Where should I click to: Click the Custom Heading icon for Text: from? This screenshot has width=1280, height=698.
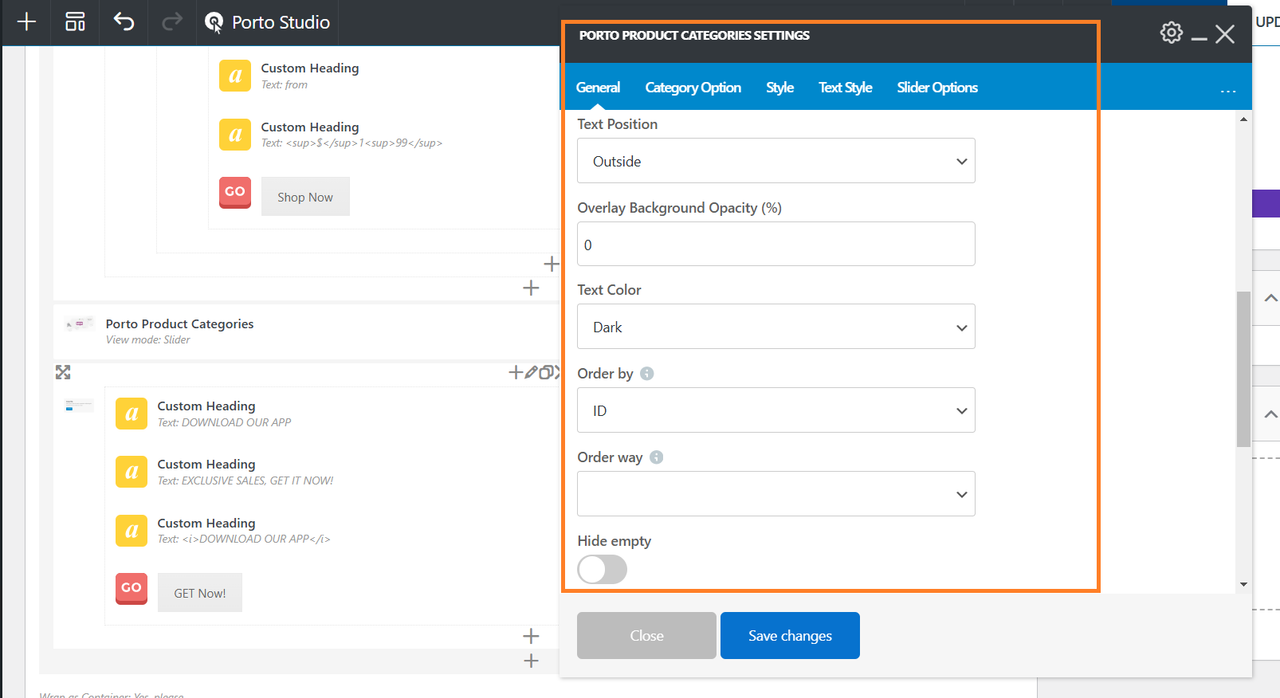(235, 76)
